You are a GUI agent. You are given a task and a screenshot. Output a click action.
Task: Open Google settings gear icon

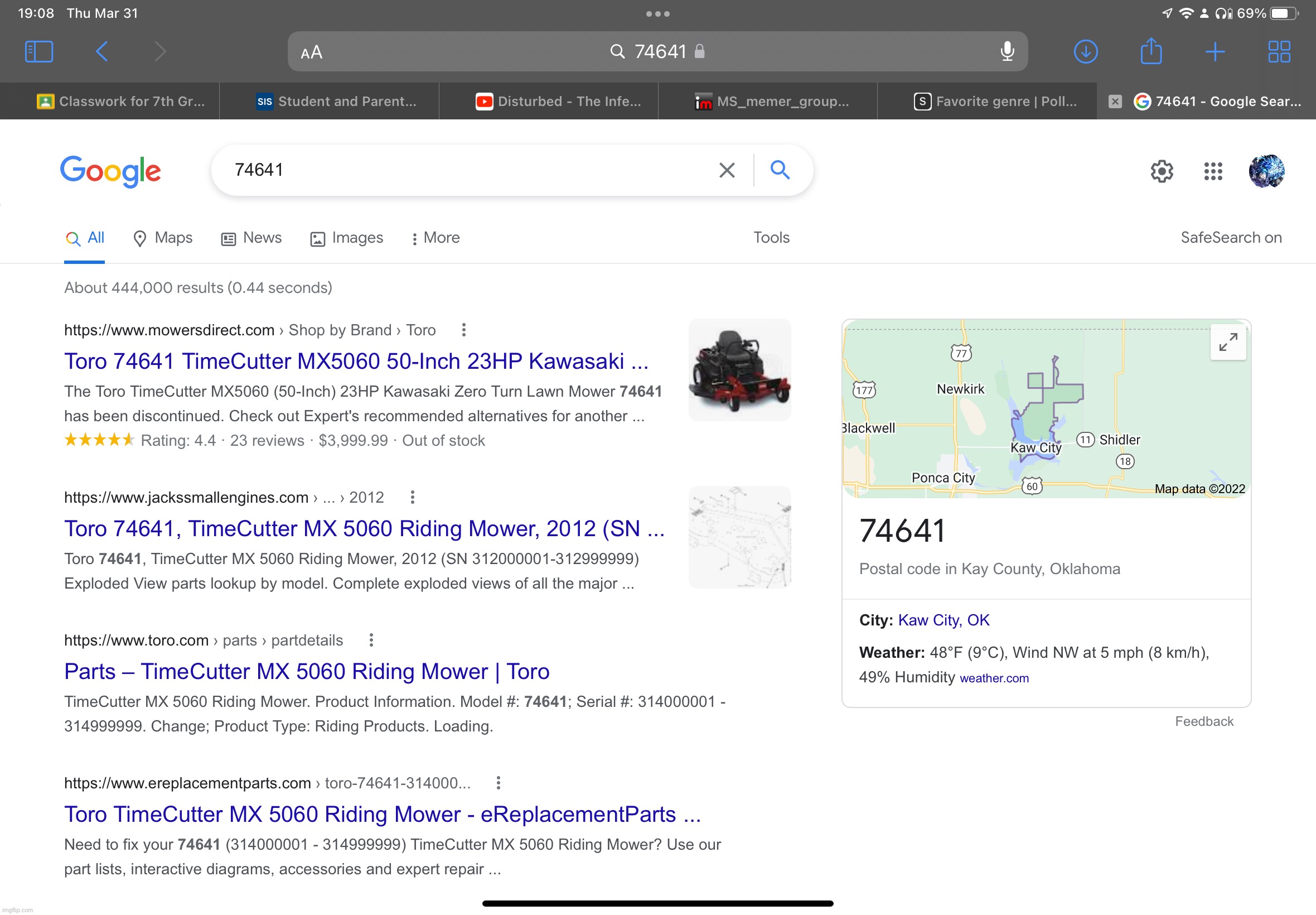tap(1162, 171)
